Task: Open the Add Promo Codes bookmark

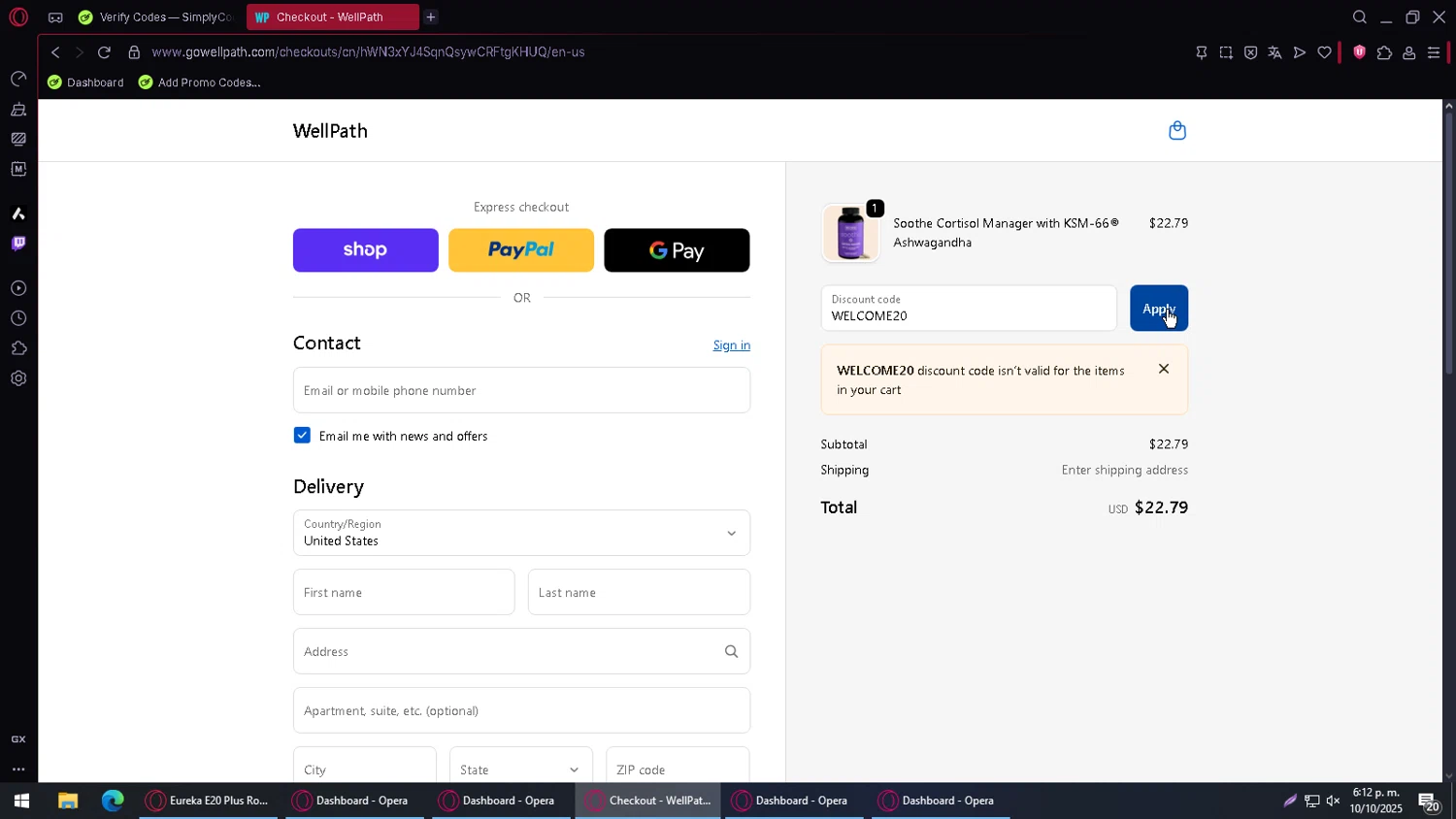Action: [x=199, y=82]
